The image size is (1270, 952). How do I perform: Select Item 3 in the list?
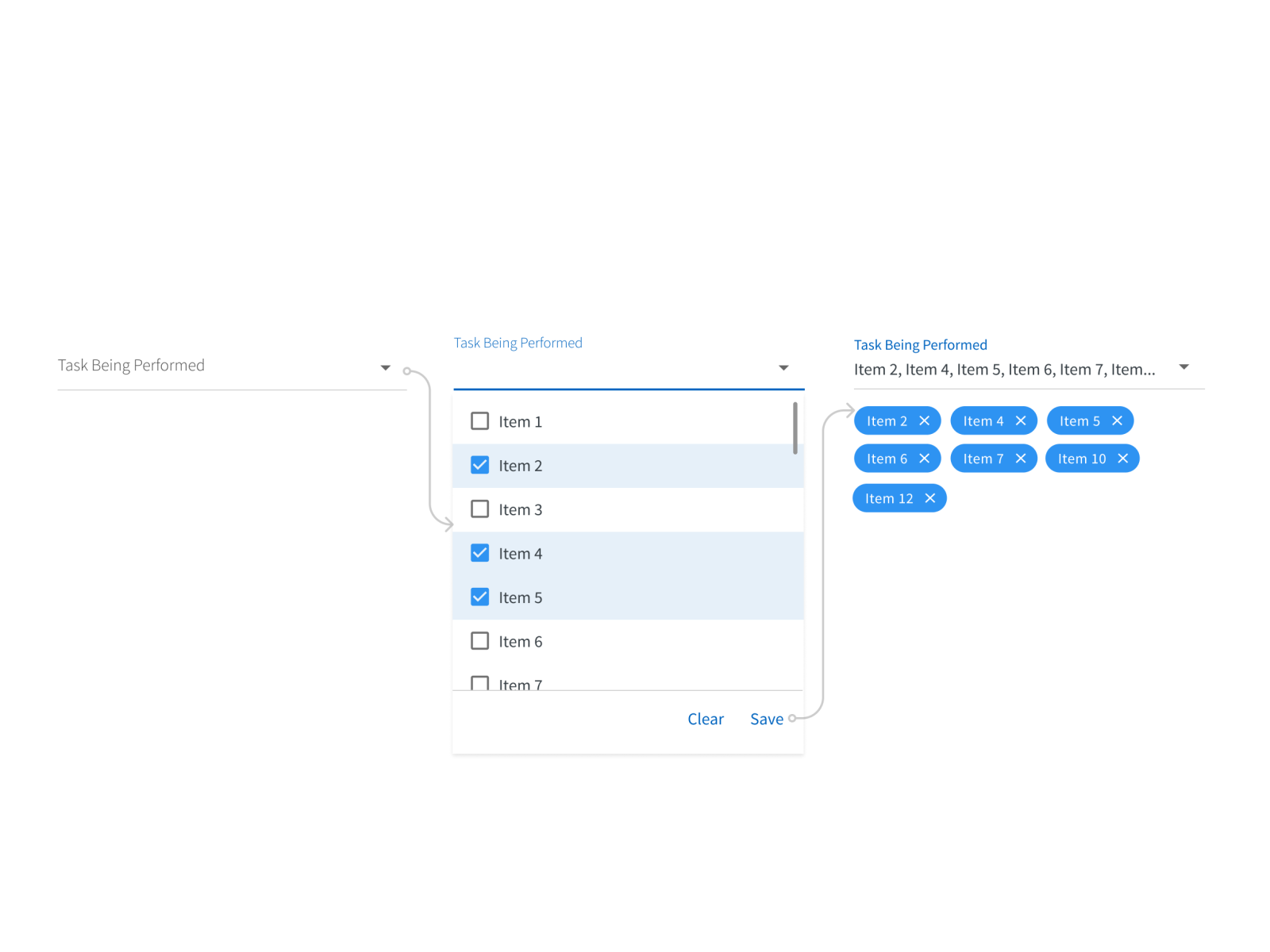(520, 509)
